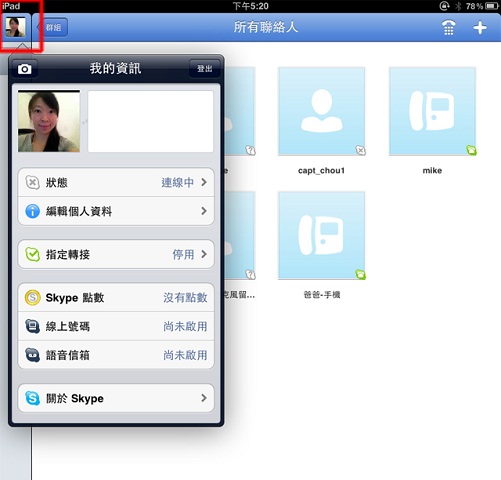Image resolution: width=501 pixels, height=480 pixels.
Task: Click the status icon beside 狀態
Action: 32,182
